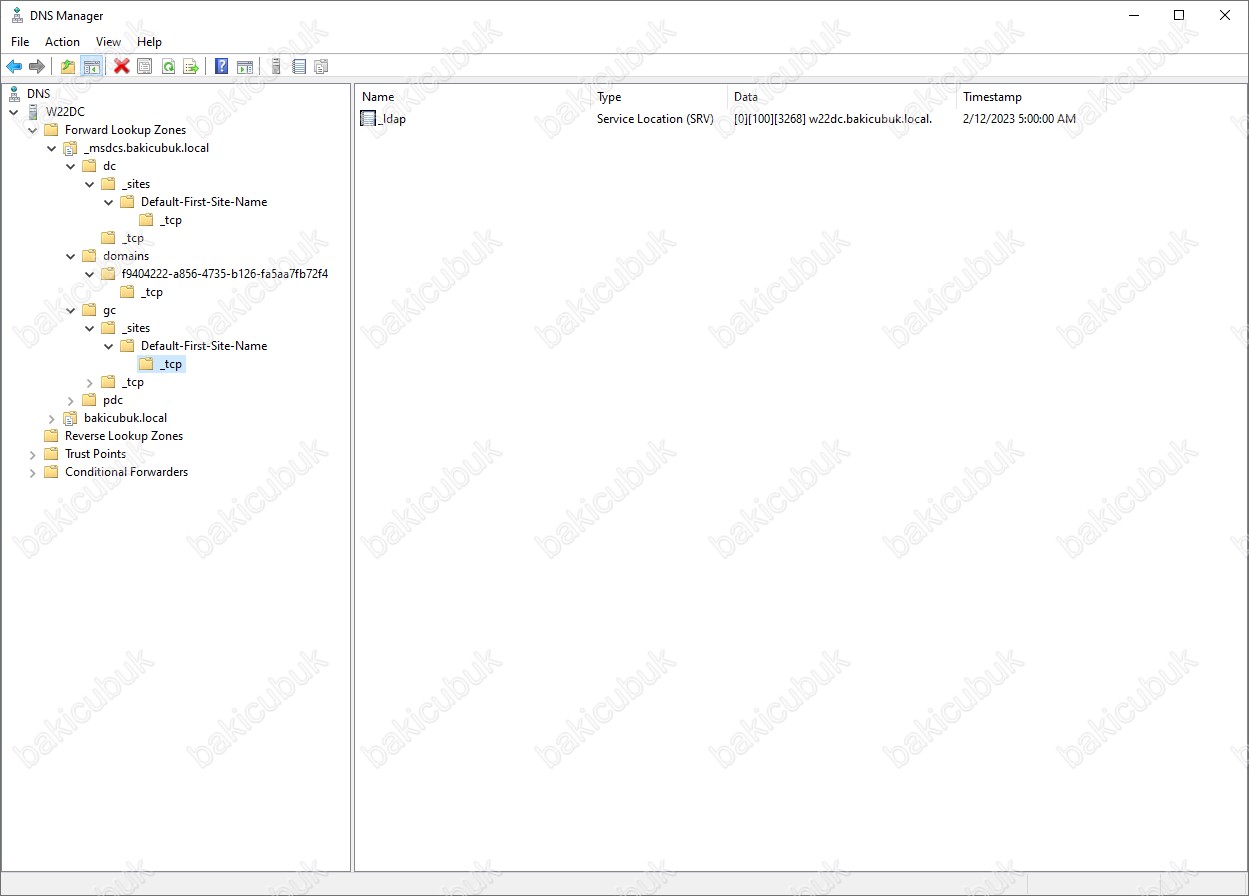1249x896 pixels.
Task: Click the DNS root node icon in tree
Action: tap(14, 94)
